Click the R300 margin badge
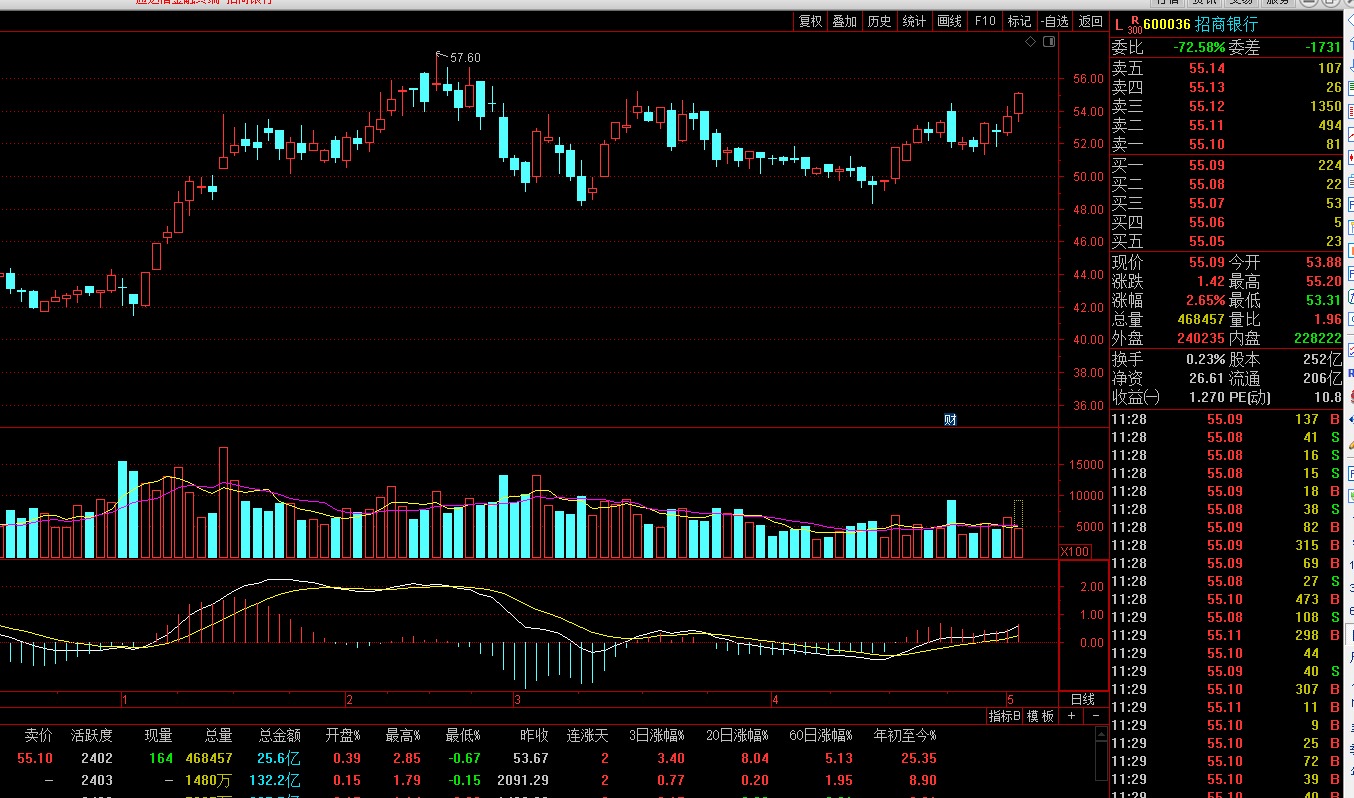Image resolution: width=1354 pixels, height=798 pixels. click(1134, 24)
